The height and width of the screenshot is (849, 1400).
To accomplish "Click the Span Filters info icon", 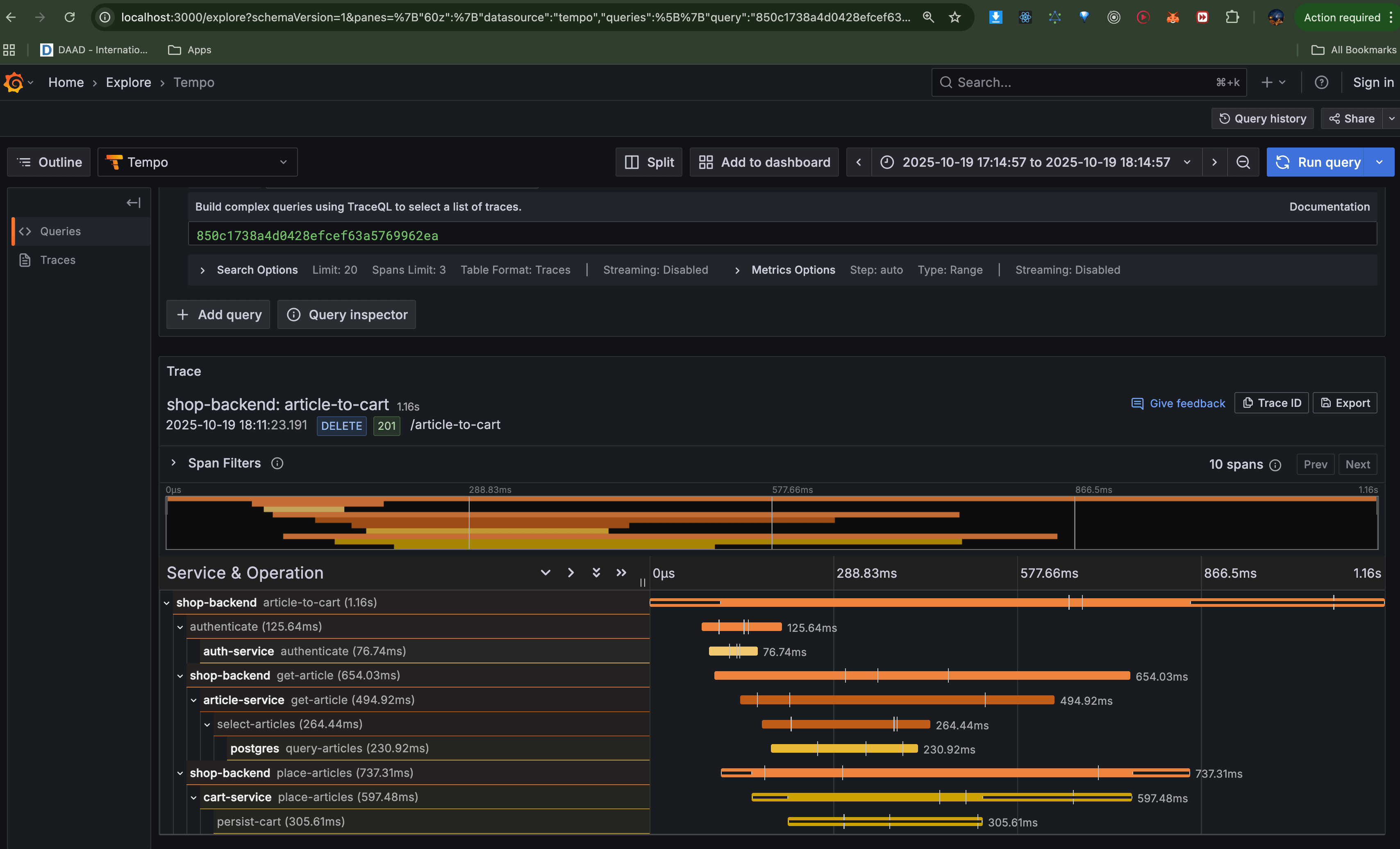I will (x=277, y=463).
